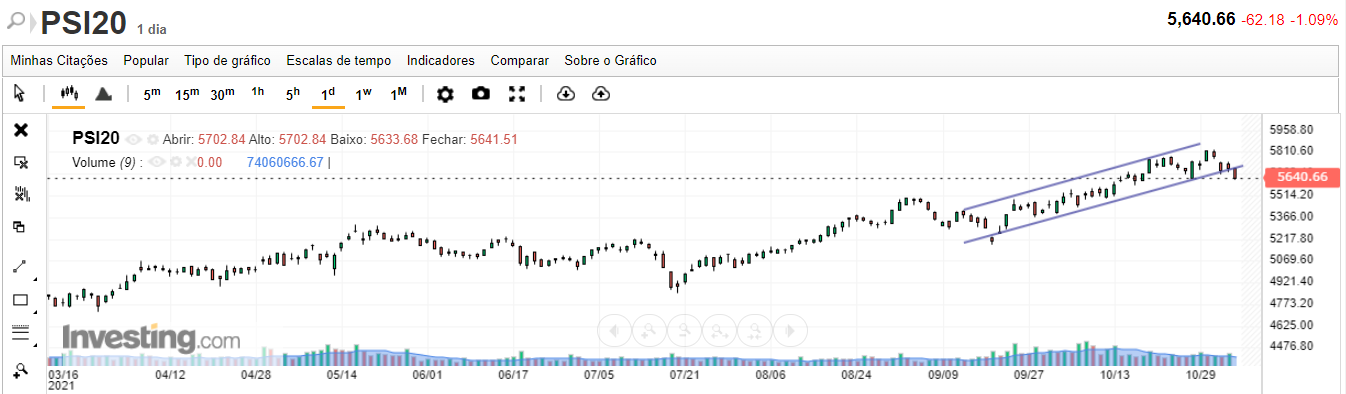Toggle Volume indicator visibility eye icon
This screenshot has width=1346, height=394.
tap(158, 161)
